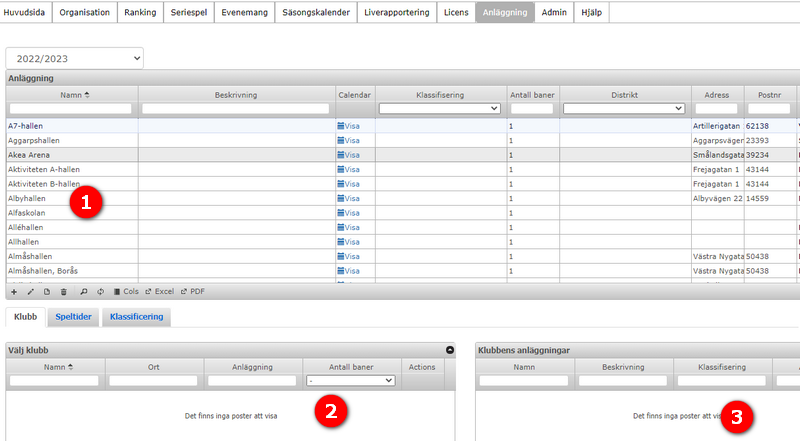Click the Artilleriegatan address cell
Screen dimensions: 800x441
(717, 126)
